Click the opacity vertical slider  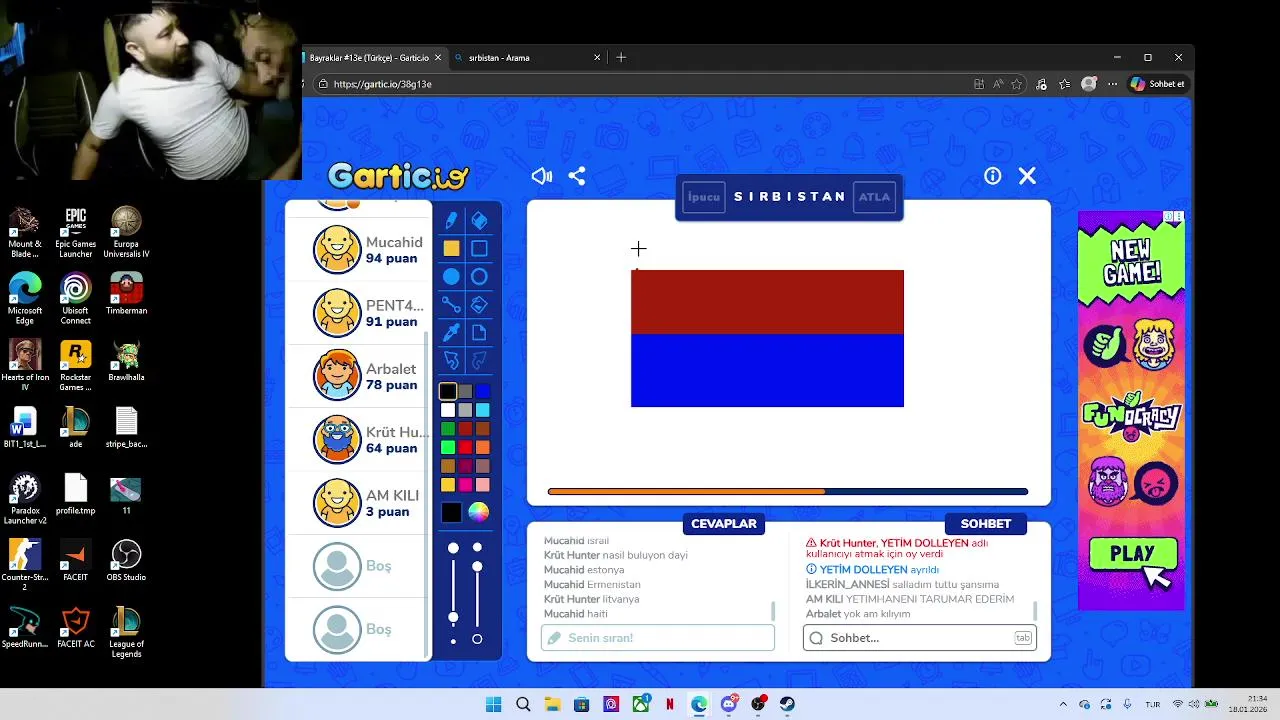pyautogui.click(x=477, y=593)
